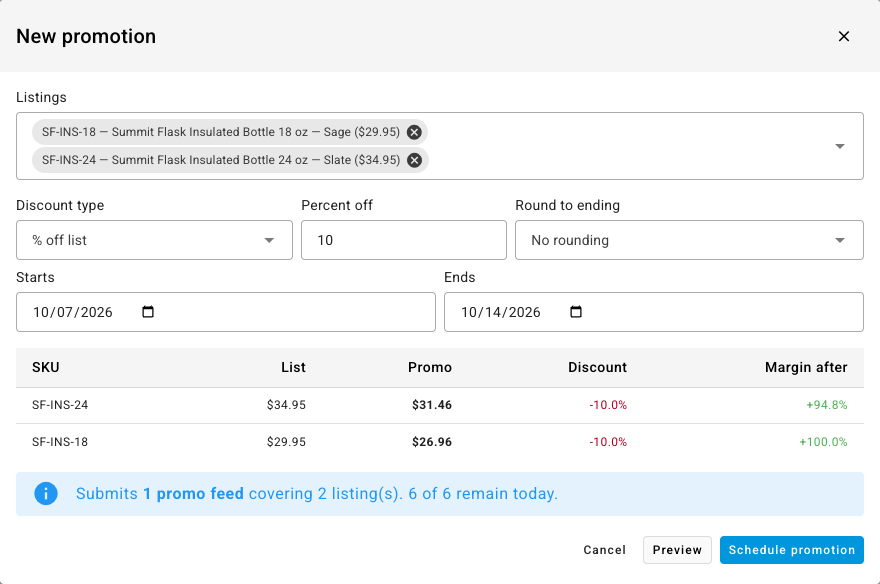Open the Ends date calendar picker

pos(576,312)
